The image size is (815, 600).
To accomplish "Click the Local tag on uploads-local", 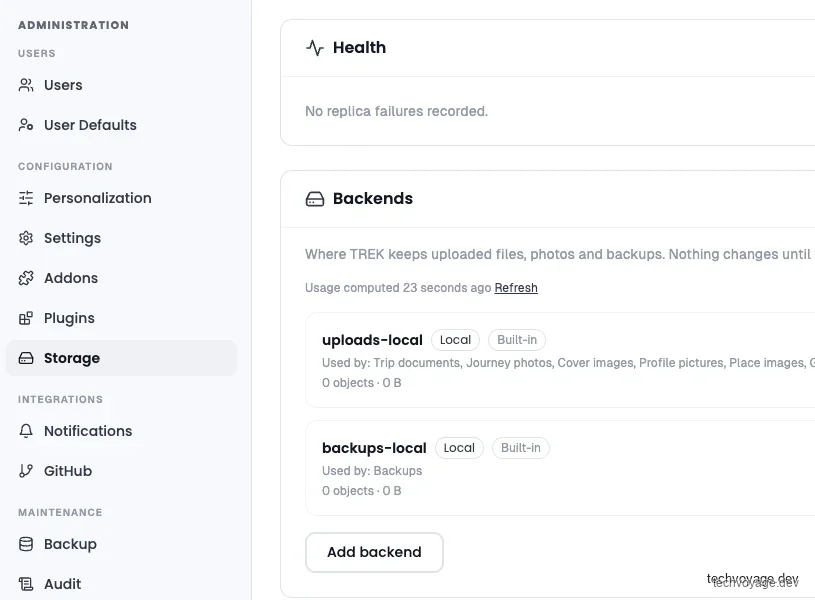I will click(x=455, y=340).
